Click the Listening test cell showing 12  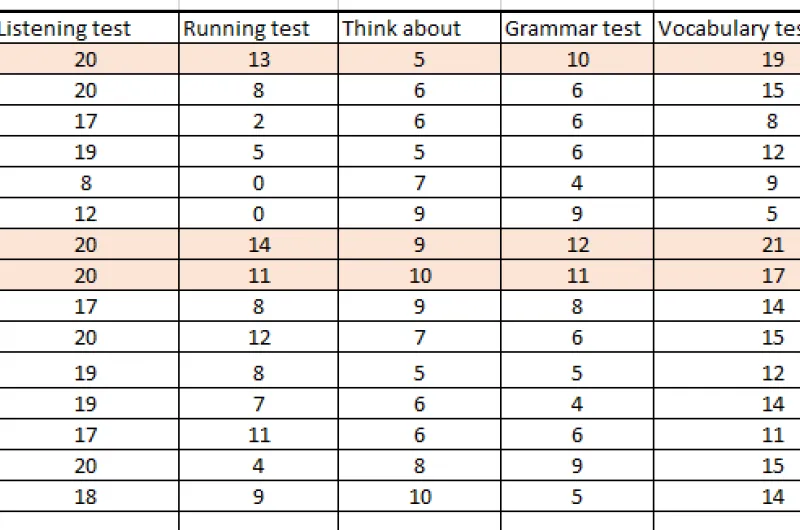pyautogui.click(x=86, y=214)
